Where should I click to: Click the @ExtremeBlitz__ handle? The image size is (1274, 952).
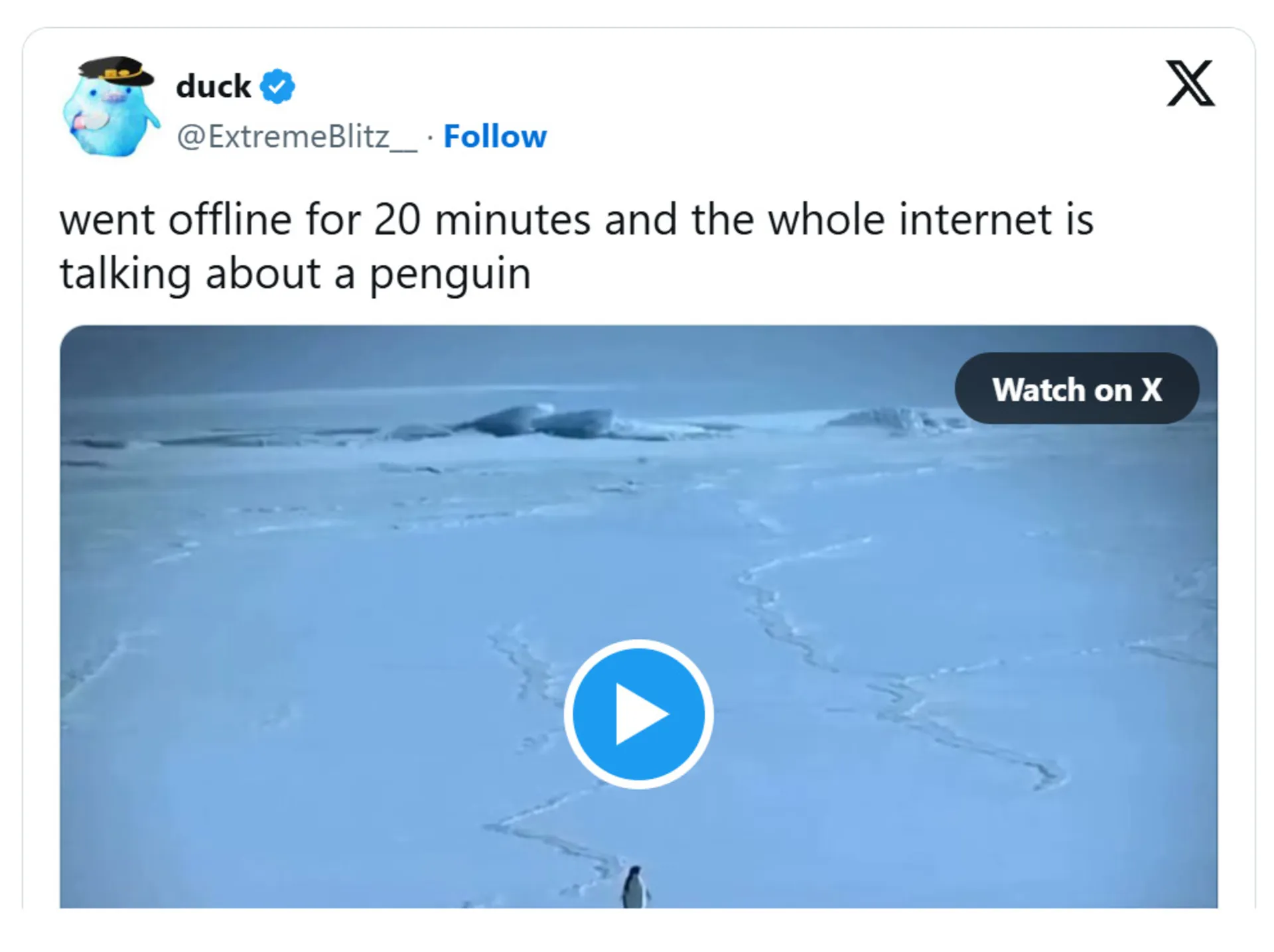point(297,137)
